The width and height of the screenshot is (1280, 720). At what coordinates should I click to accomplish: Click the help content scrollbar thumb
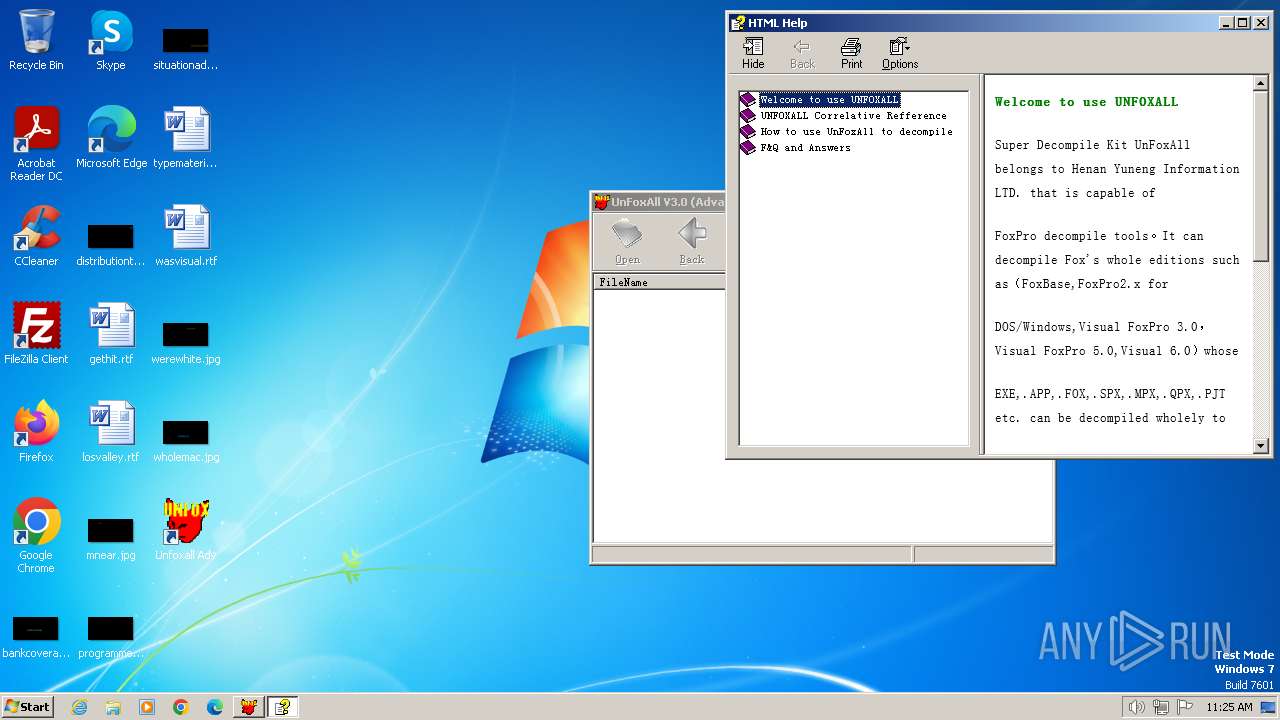[x=1261, y=178]
